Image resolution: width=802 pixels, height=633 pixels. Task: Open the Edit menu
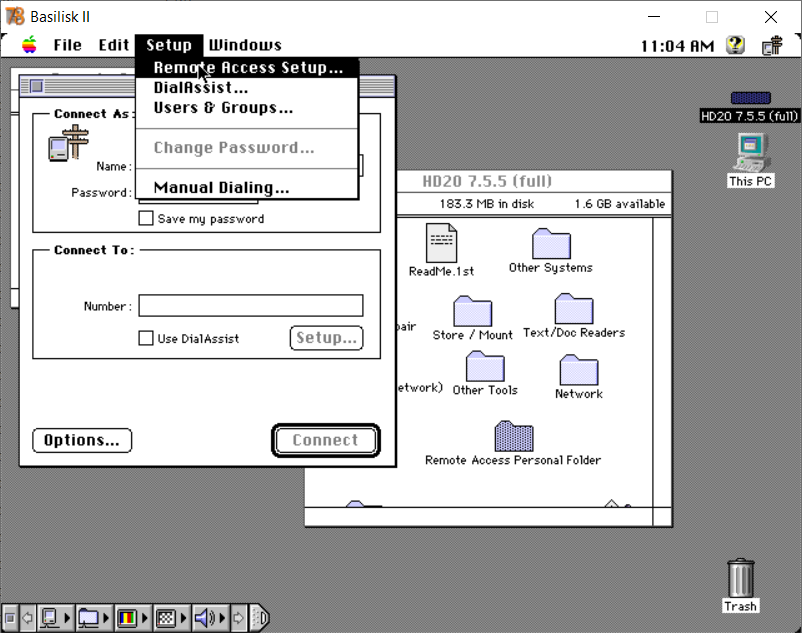(114, 45)
